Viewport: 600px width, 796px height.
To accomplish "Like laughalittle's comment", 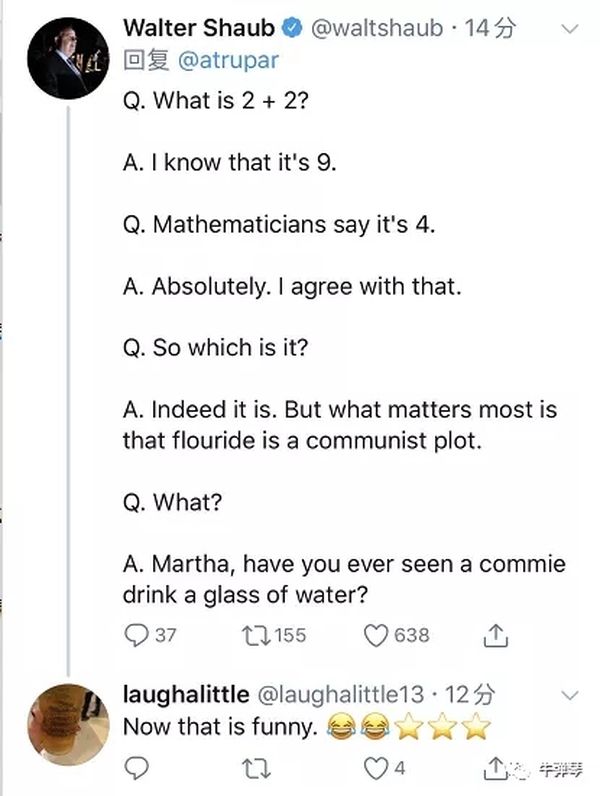I will (376, 768).
